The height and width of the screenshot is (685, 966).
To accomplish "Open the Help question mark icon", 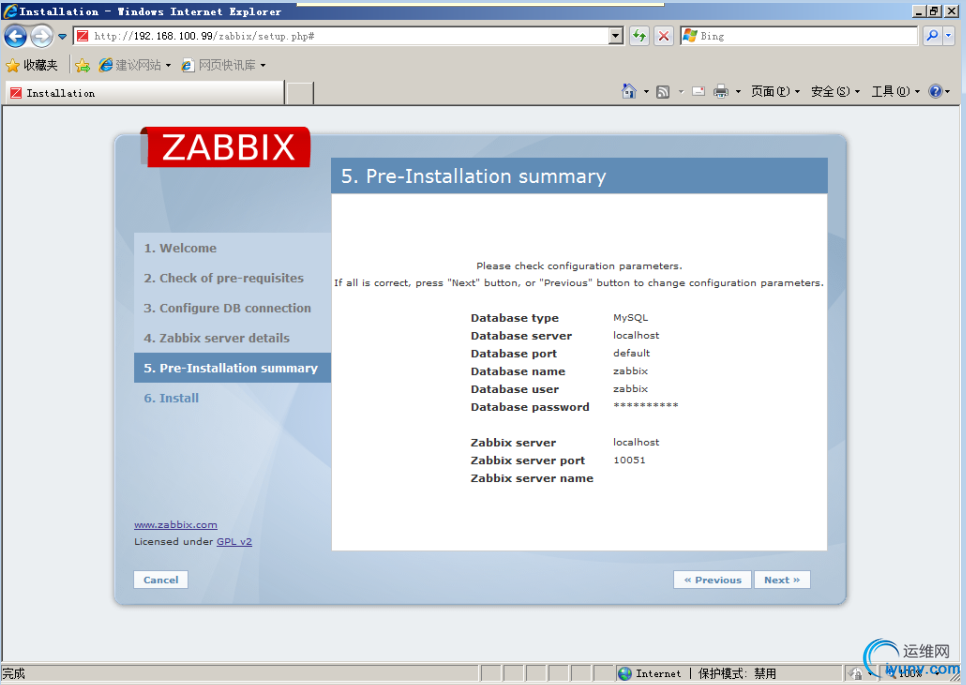I will 935,91.
